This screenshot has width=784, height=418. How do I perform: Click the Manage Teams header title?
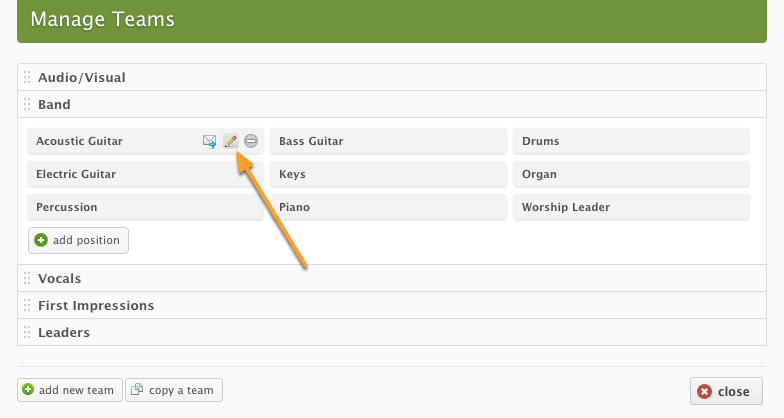point(102,20)
